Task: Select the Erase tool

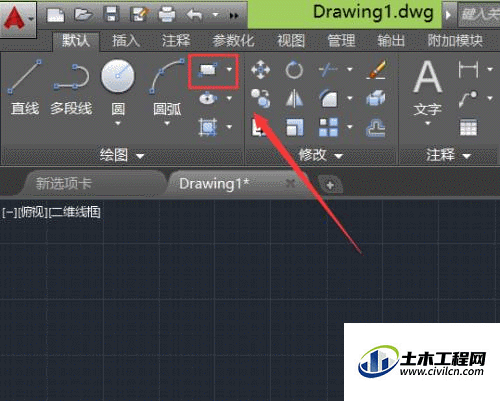Action: (x=377, y=70)
